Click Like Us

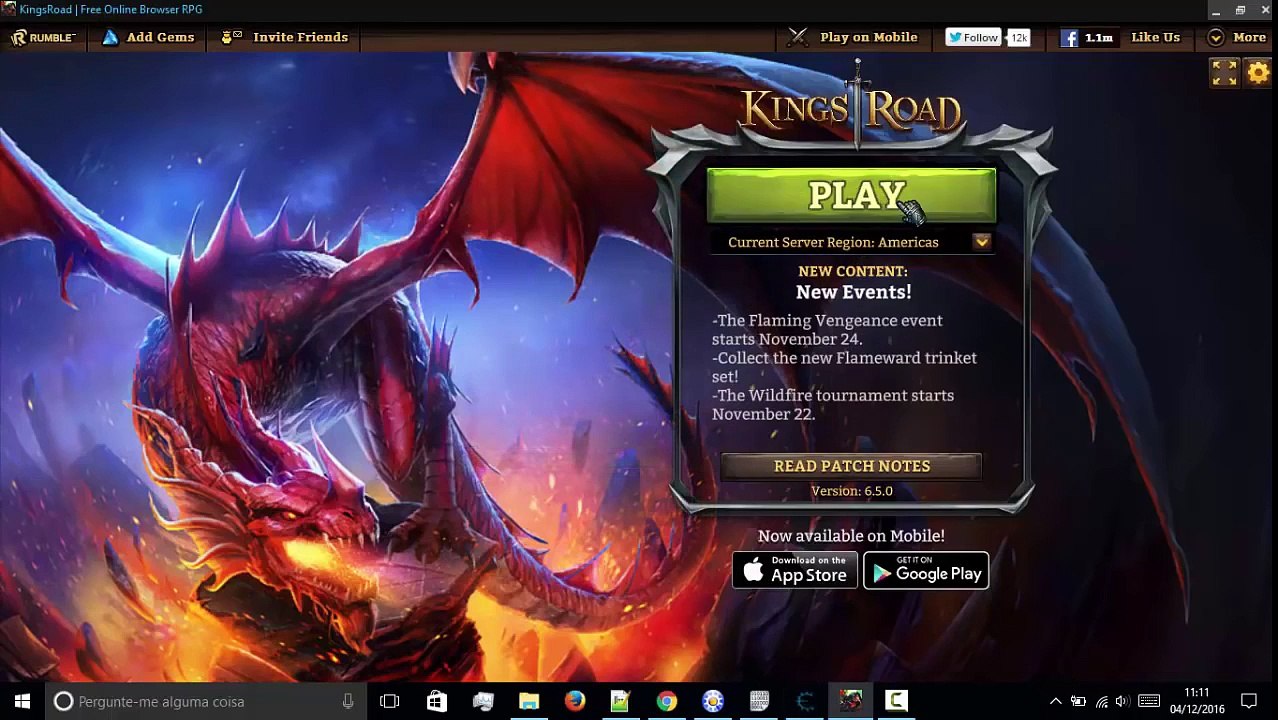coord(1155,37)
